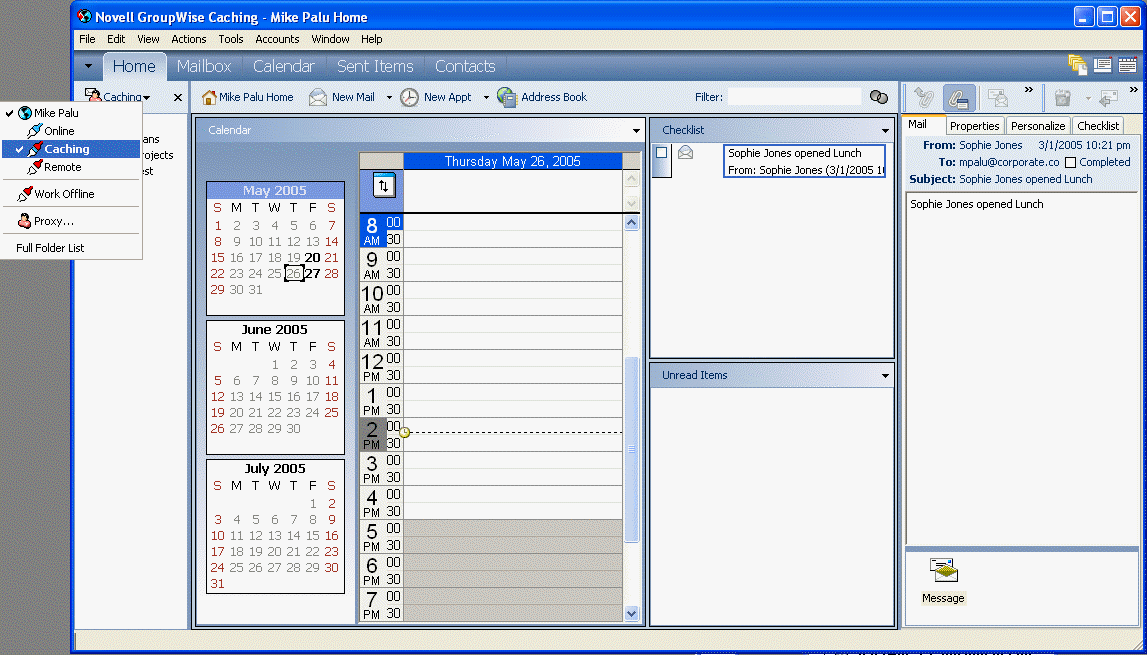Open the Mike Palu Home house icon
The image size is (1147, 655).
pos(209,97)
